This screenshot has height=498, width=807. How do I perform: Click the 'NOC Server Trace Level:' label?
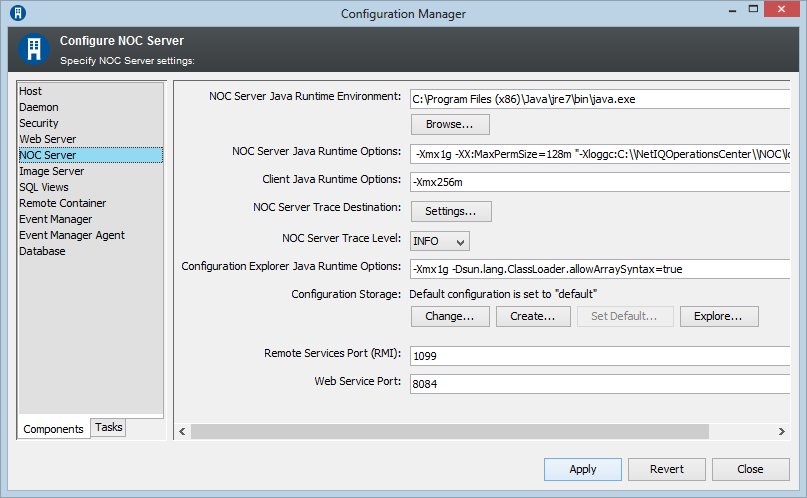(341, 238)
